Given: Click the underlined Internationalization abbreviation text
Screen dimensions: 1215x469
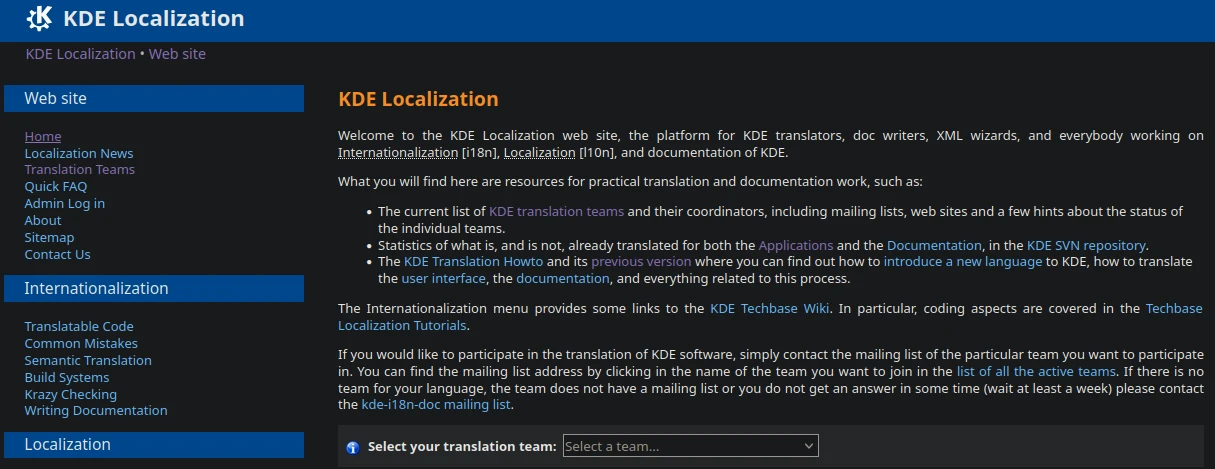Looking at the screenshot, I should (x=397, y=153).
